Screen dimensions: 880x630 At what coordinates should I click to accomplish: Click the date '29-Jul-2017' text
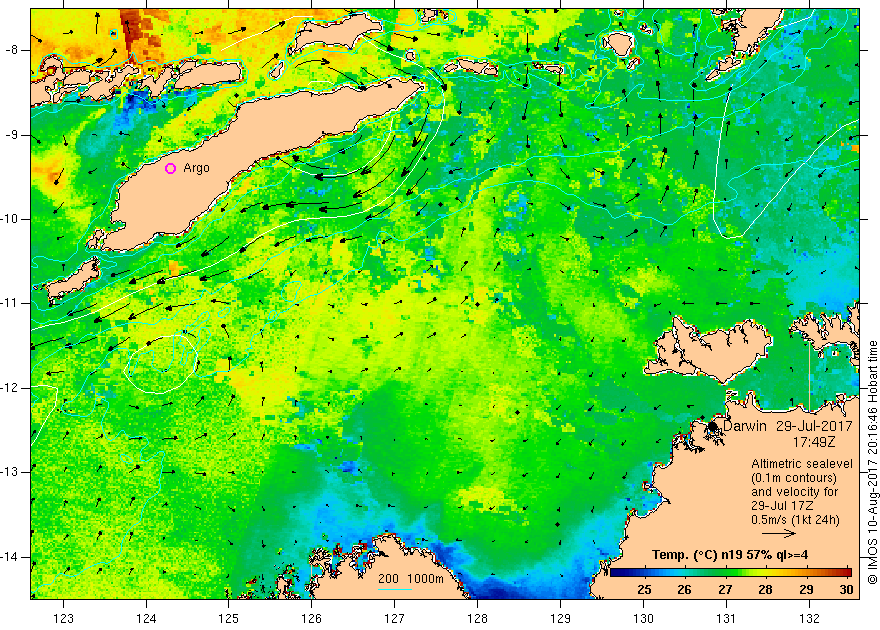(x=814, y=426)
